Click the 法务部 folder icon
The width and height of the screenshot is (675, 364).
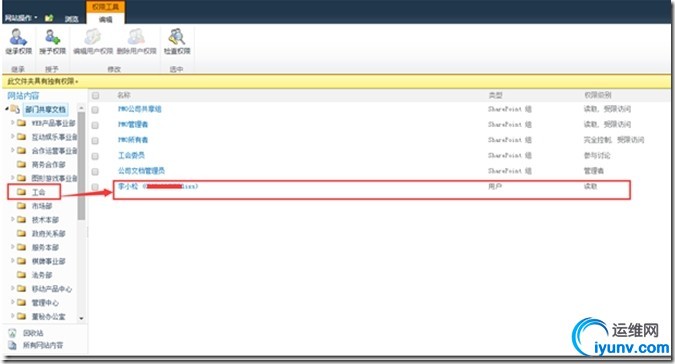22,275
